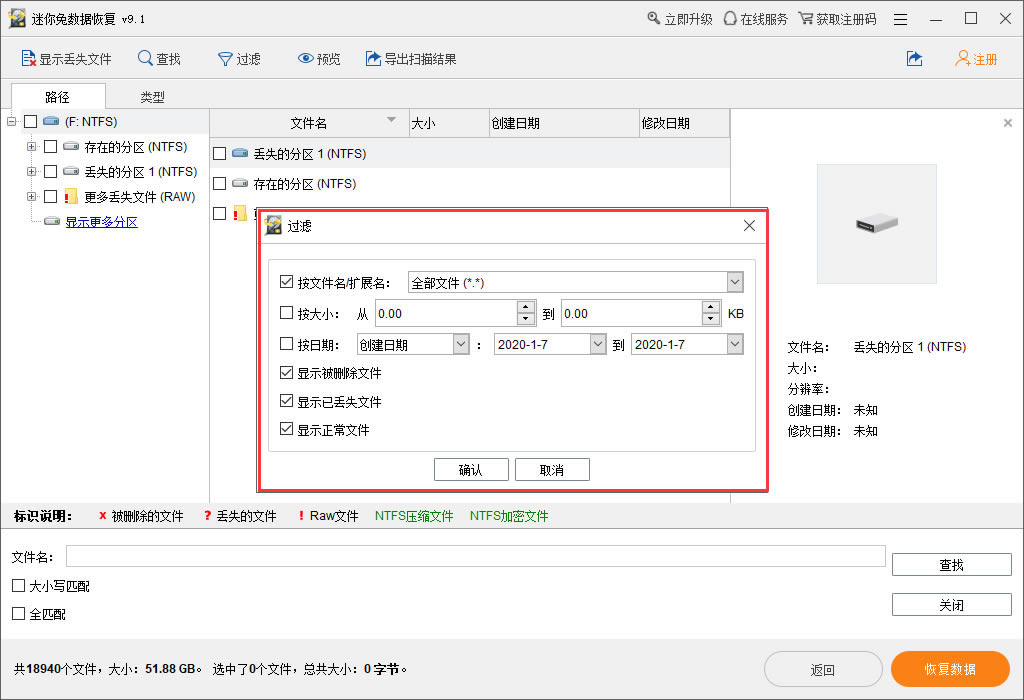Viewport: 1024px width, 700px height.
Task: Open the hamburger menu in the title bar
Action: 901,19
